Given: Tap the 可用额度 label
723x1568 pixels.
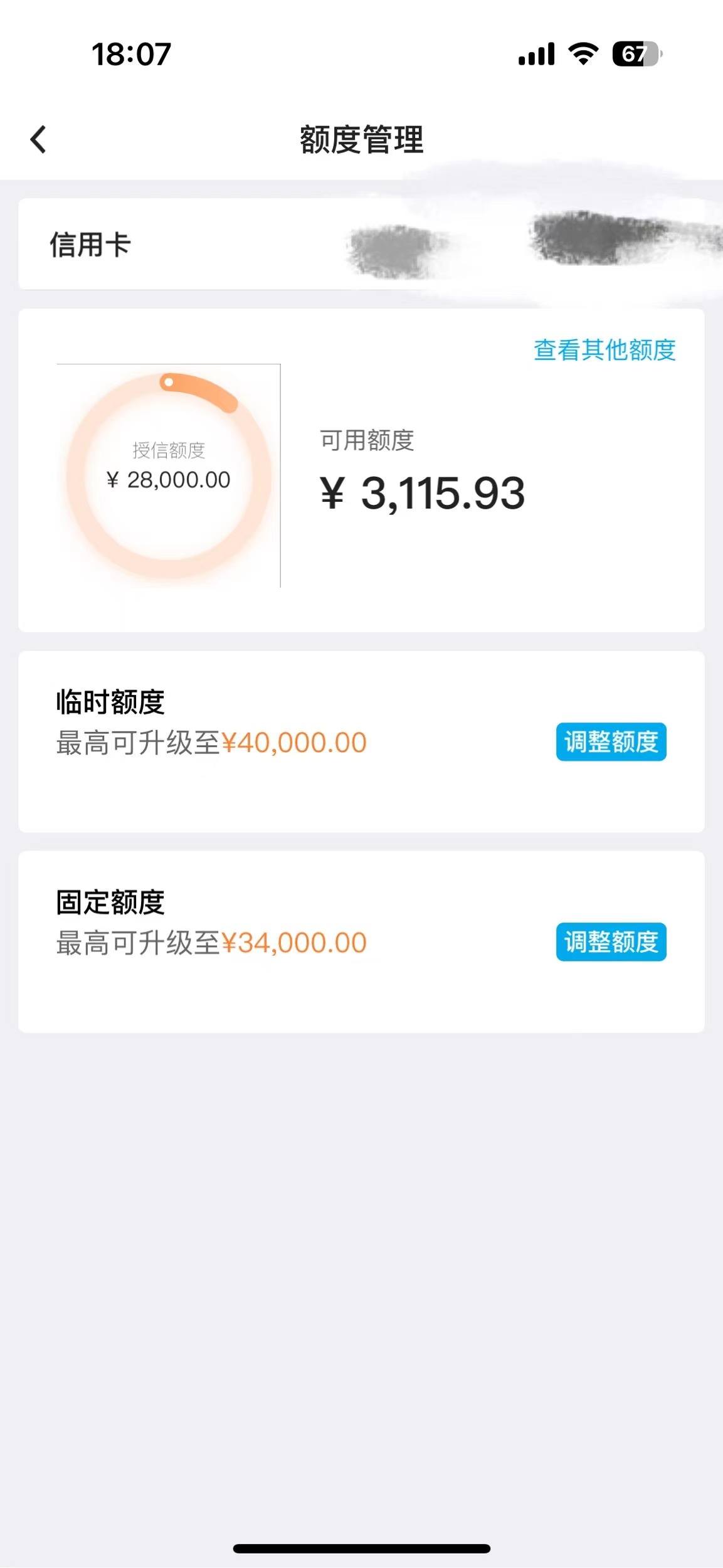Looking at the screenshot, I should click(367, 440).
